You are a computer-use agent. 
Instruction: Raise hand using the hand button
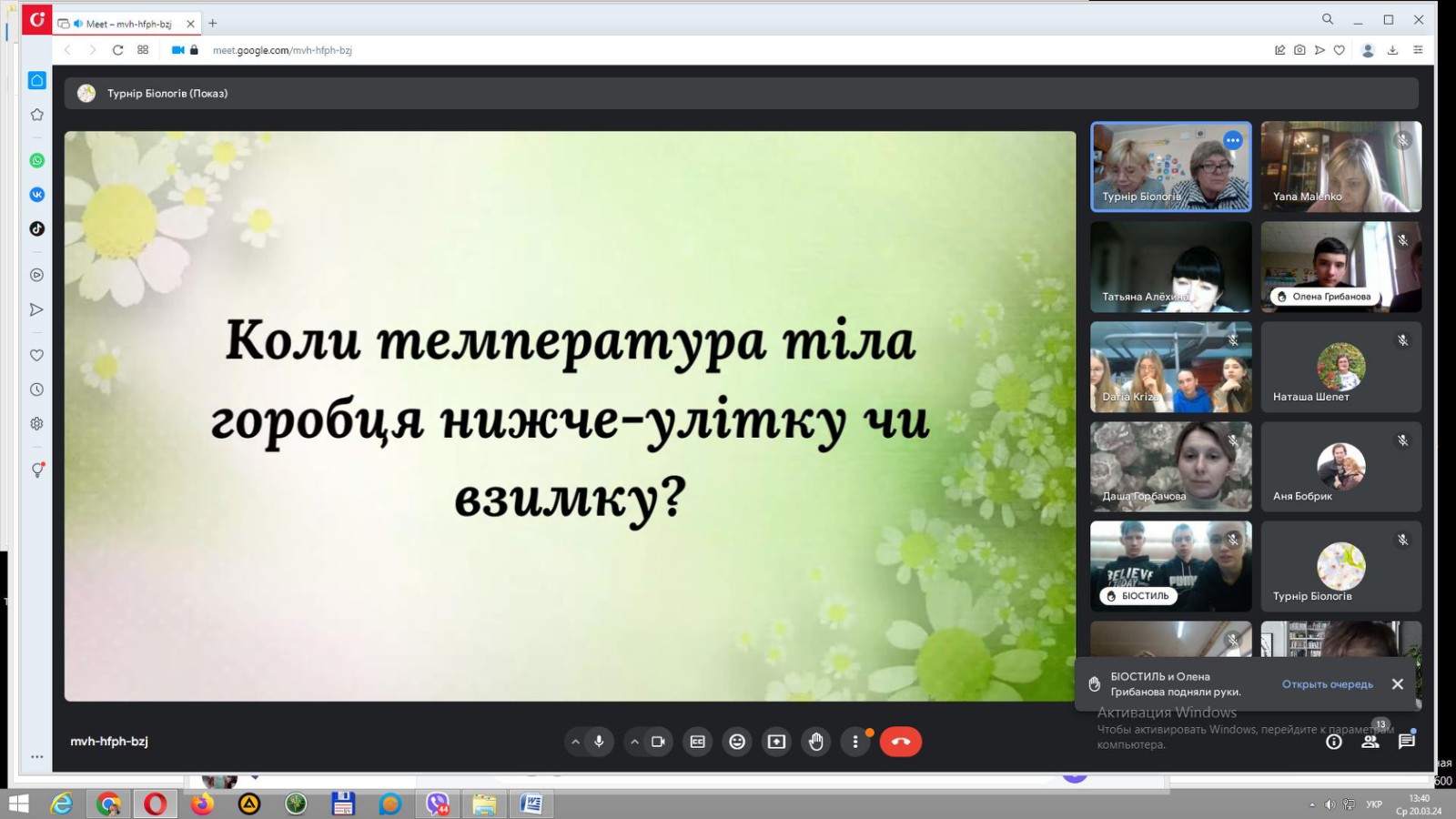[x=816, y=742]
